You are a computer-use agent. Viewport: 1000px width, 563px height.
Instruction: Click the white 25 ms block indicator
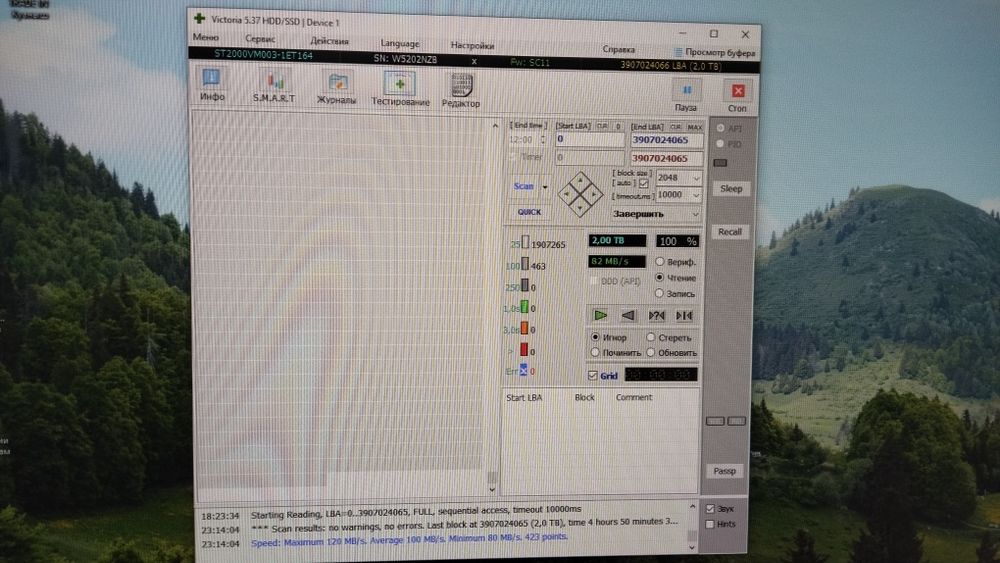[525, 242]
